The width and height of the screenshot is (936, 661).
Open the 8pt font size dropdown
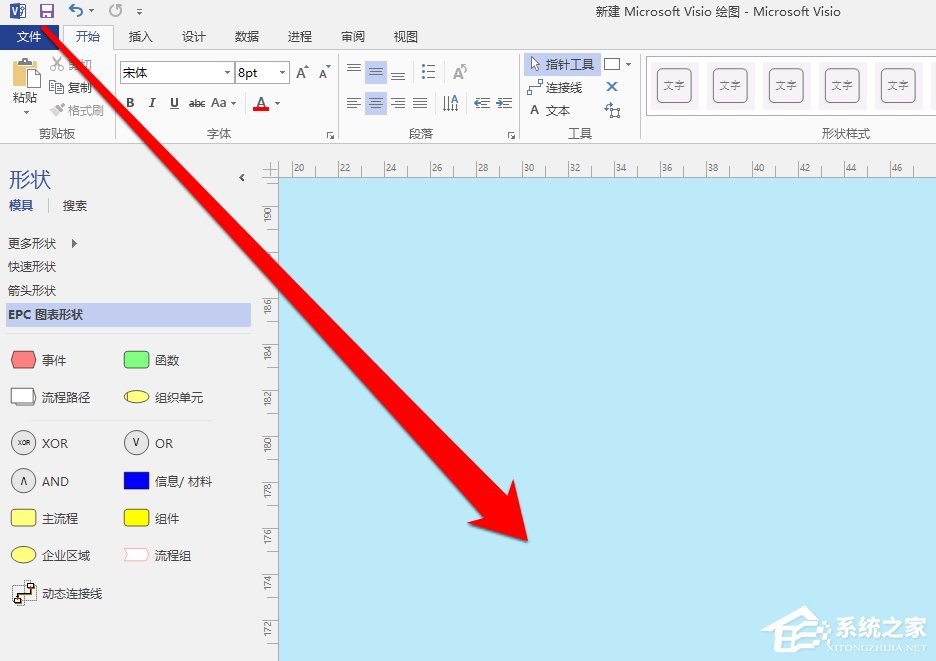coord(281,72)
